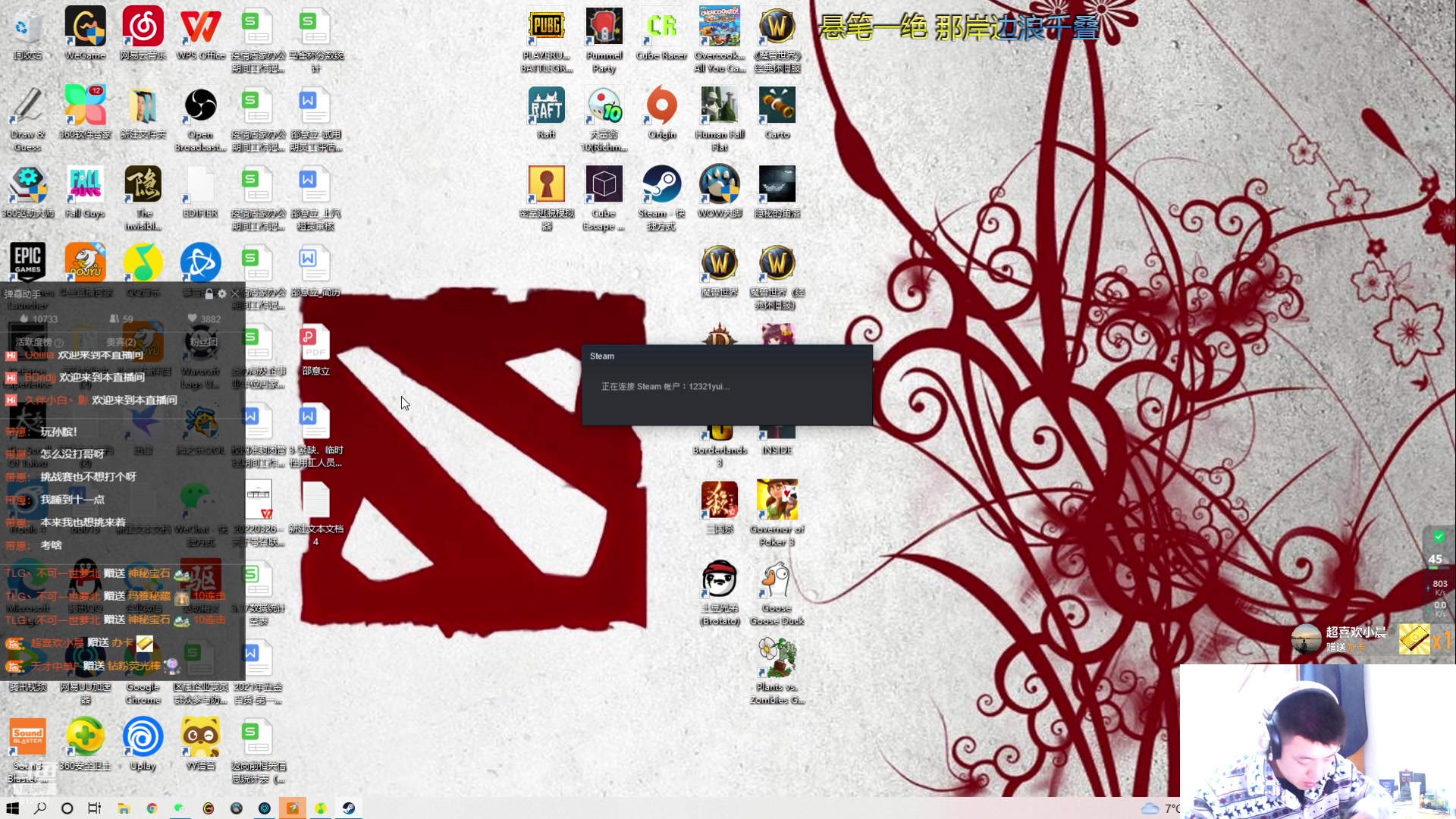This screenshot has height=819, width=1456.
Task: Toggle the lock icon in 弹幕助手 panel
Action: pos(209,293)
